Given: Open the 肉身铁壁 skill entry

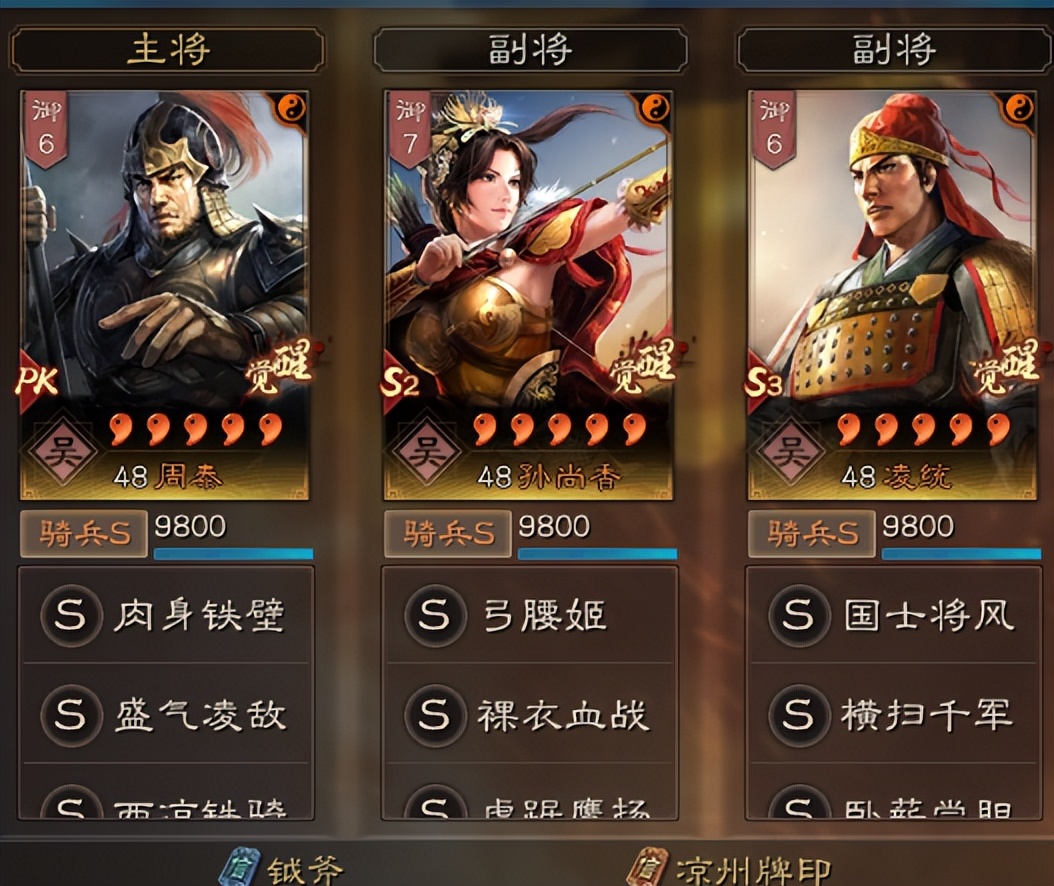Looking at the screenshot, I should (x=166, y=615).
